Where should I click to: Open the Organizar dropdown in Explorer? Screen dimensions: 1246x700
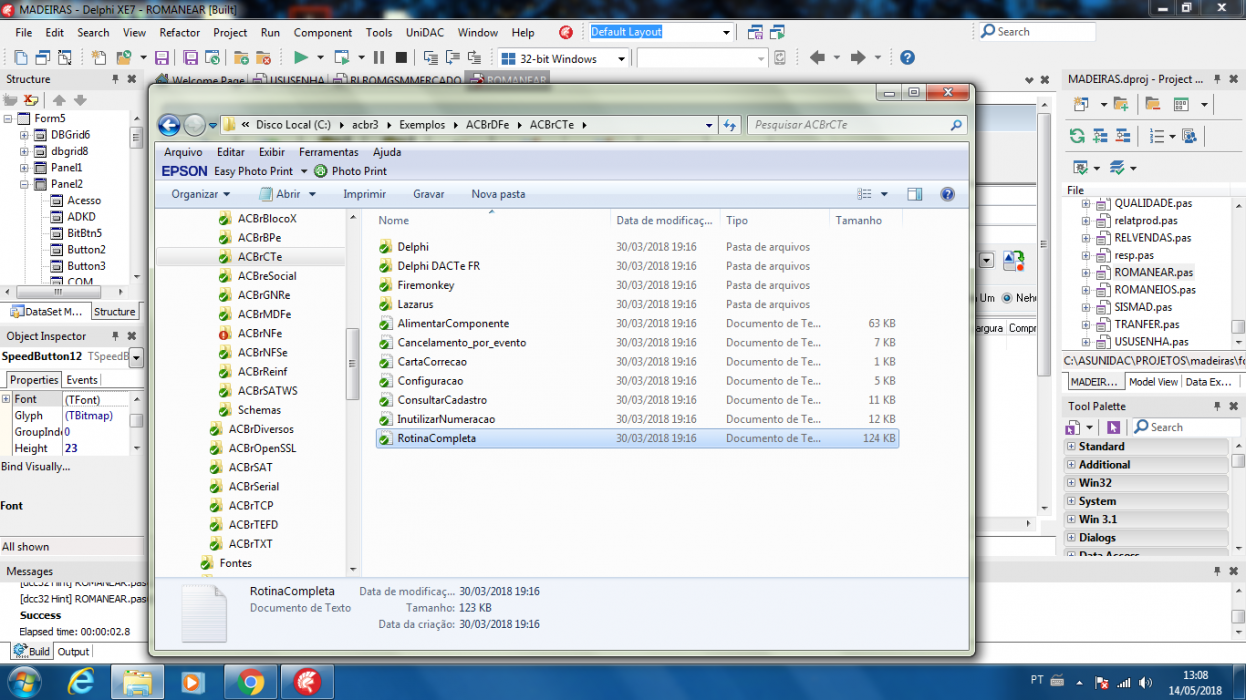200,194
